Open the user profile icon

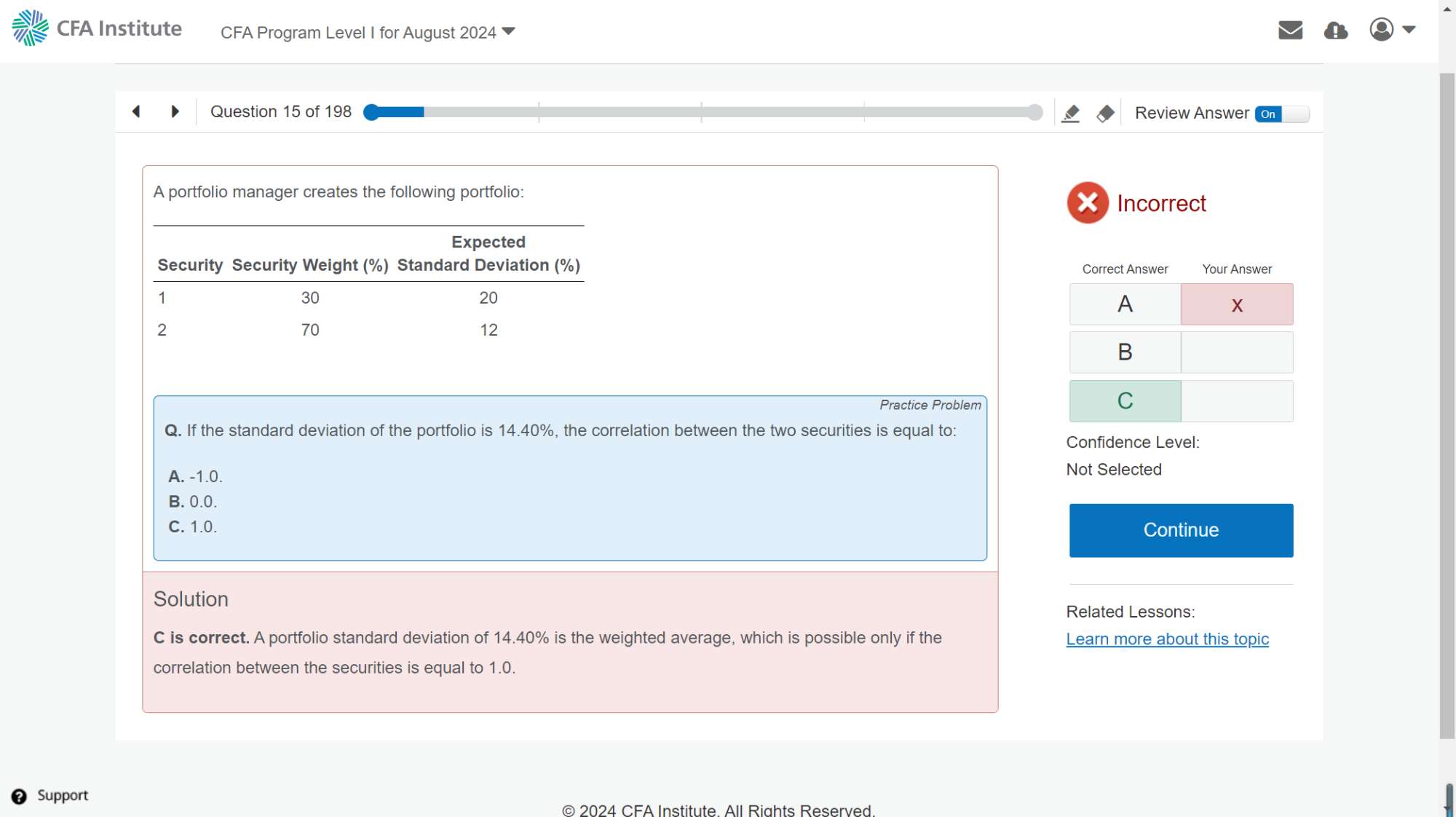point(1381,30)
